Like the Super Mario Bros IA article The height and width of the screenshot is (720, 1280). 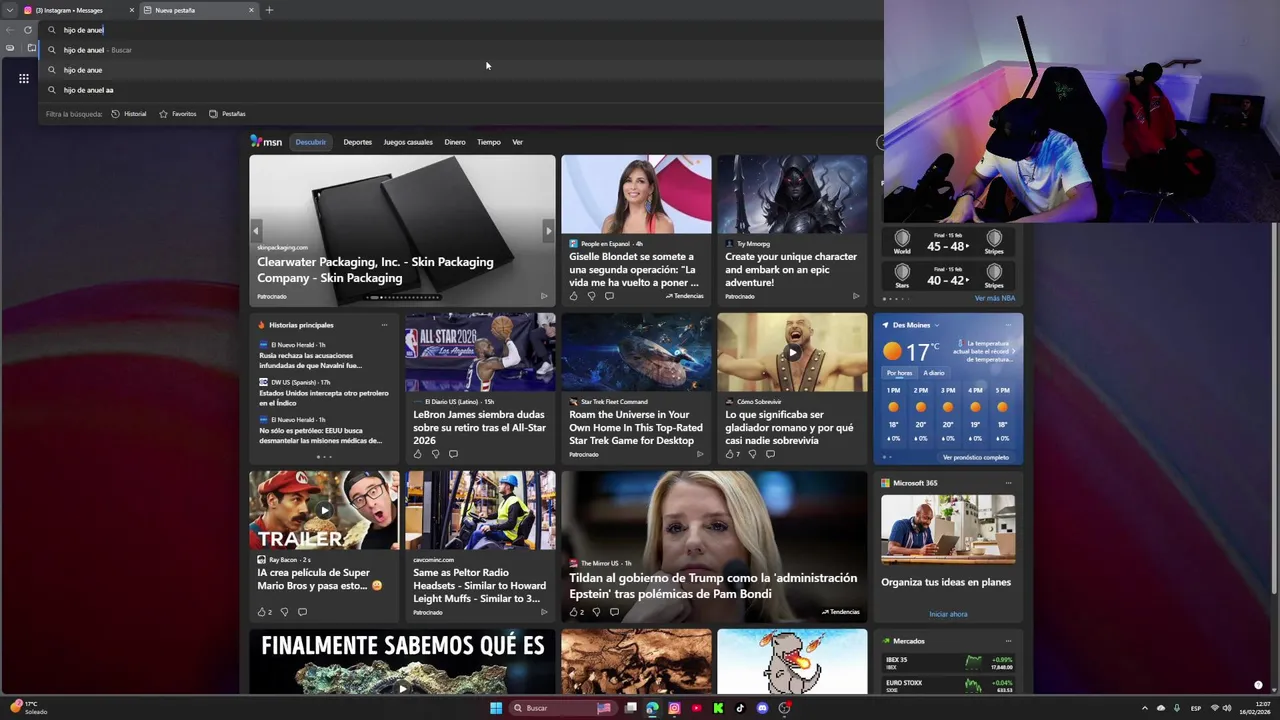click(264, 612)
